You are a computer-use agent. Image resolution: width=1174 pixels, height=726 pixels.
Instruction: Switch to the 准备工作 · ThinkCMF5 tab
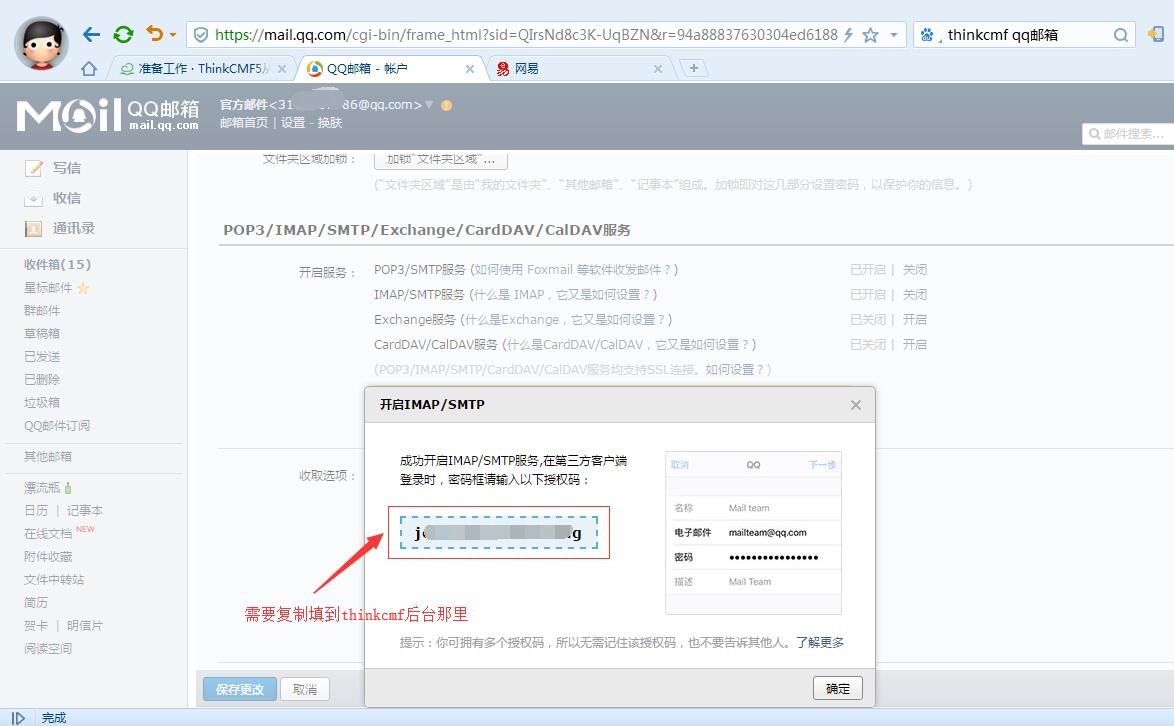pos(202,69)
